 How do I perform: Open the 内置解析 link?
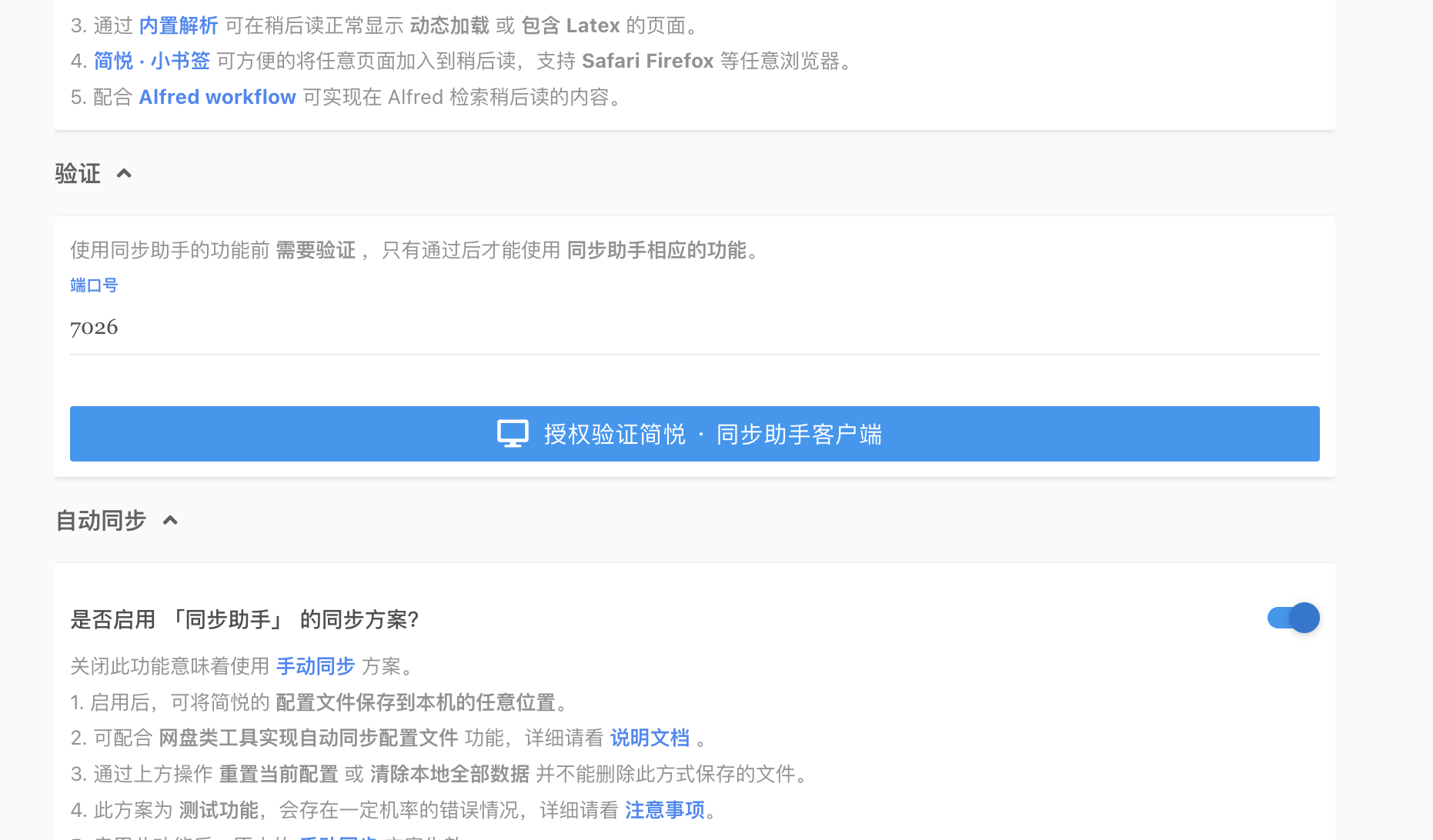pyautogui.click(x=178, y=25)
